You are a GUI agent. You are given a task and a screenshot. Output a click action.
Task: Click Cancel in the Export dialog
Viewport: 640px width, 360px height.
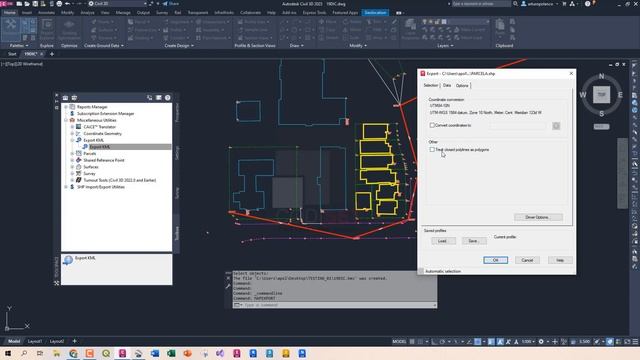[x=527, y=260]
